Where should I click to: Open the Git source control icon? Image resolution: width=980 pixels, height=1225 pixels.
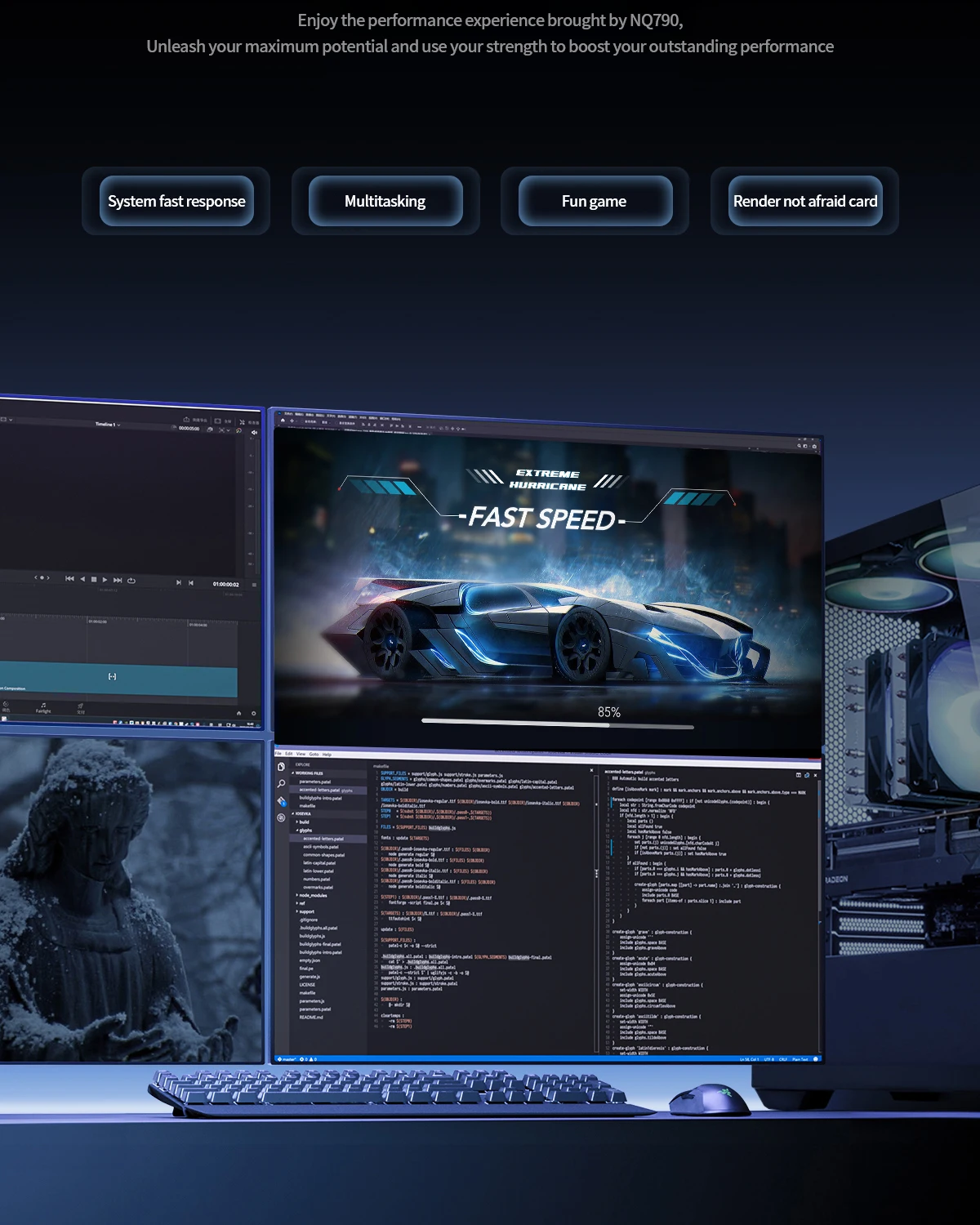281,801
